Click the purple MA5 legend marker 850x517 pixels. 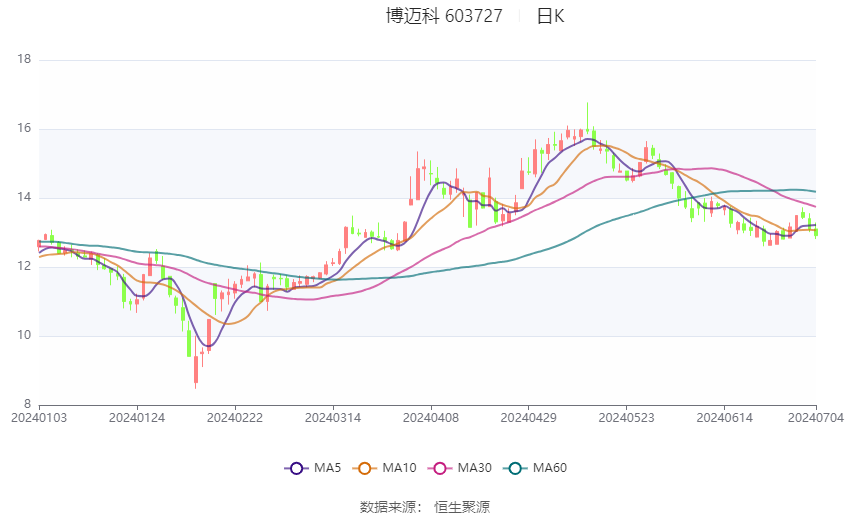pyautogui.click(x=296, y=468)
